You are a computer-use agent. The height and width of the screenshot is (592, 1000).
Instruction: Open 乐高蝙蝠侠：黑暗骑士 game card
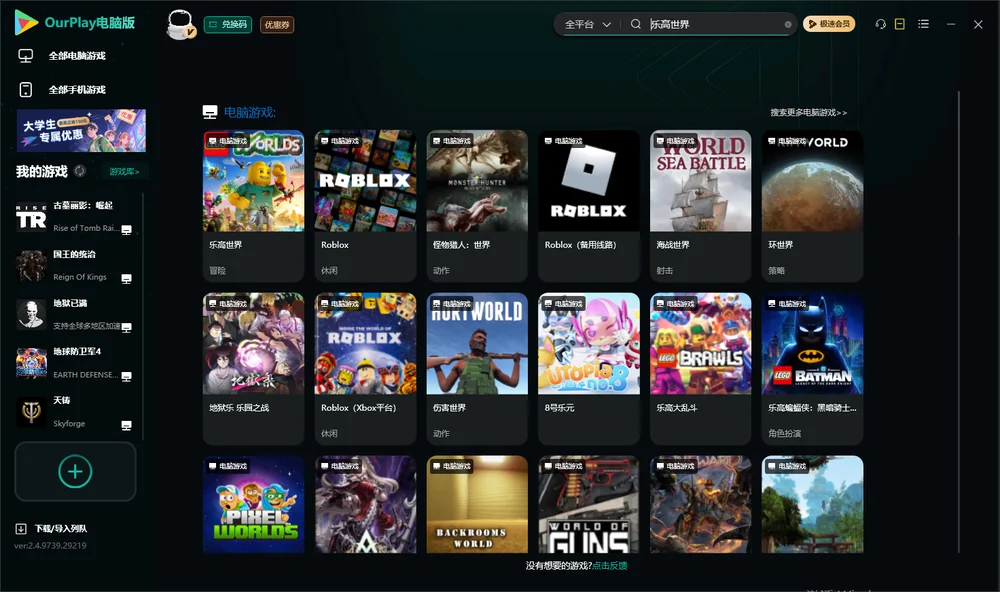pos(812,369)
